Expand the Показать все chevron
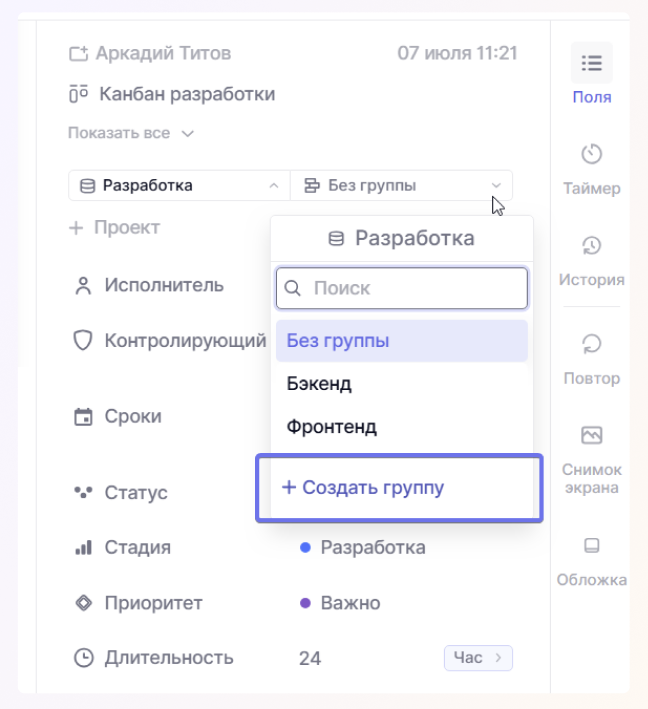This screenshot has height=709, width=648. click(187, 133)
